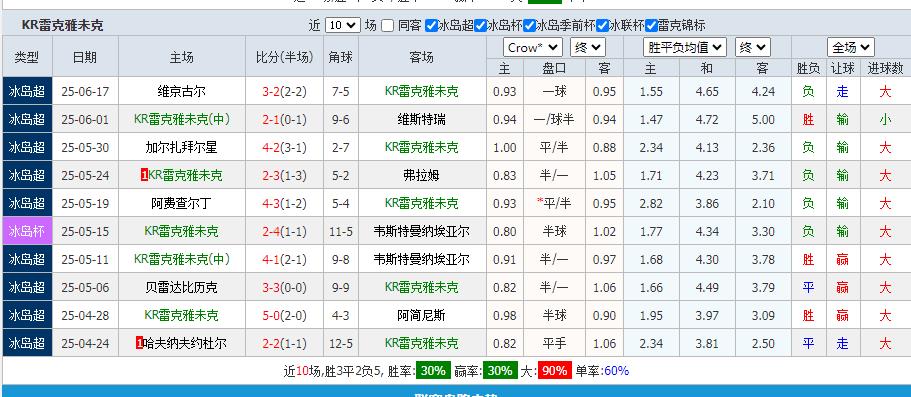This screenshot has height=397, width=911.
Task: Open the 终 dropdown beside 胜平负均值
Action: tap(752, 47)
